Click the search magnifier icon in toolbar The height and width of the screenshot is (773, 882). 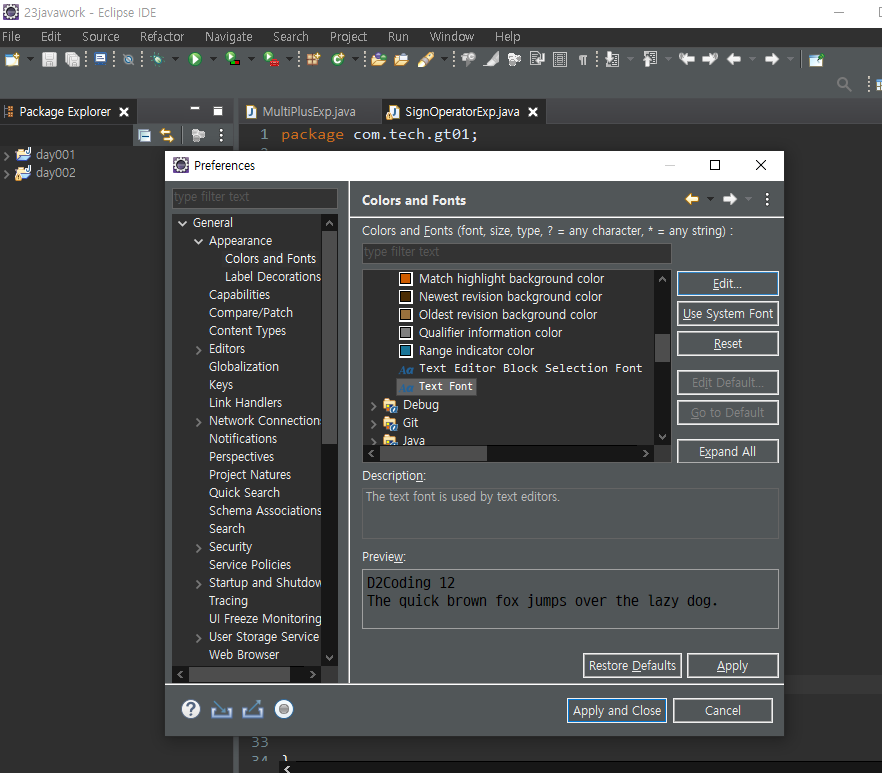(844, 84)
